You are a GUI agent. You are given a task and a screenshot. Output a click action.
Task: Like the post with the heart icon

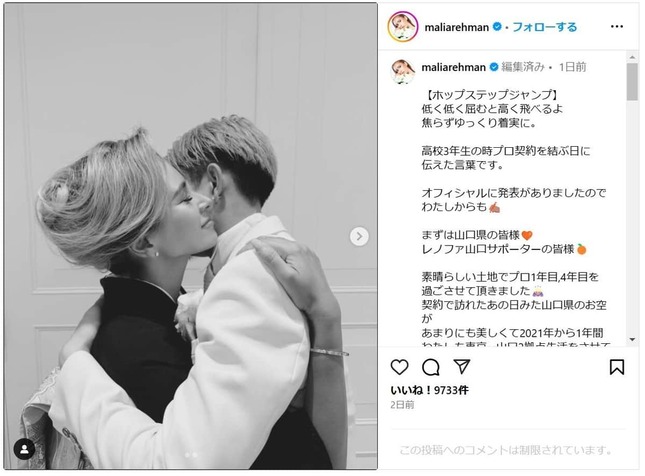coord(399,367)
